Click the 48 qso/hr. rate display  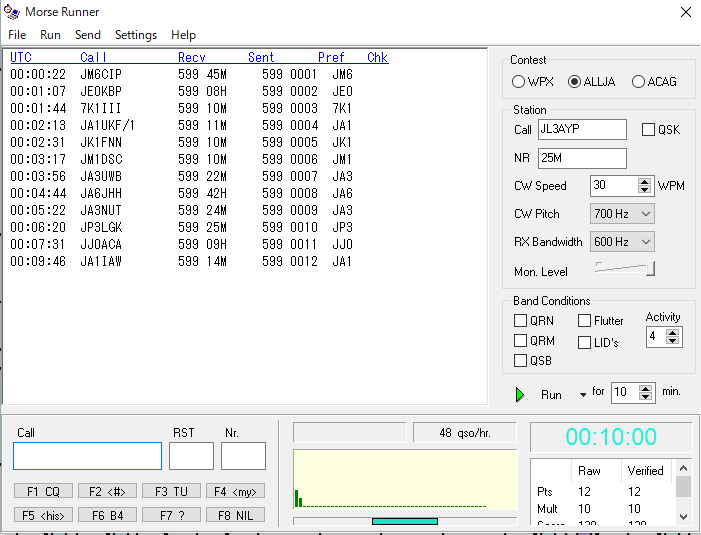[465, 433]
